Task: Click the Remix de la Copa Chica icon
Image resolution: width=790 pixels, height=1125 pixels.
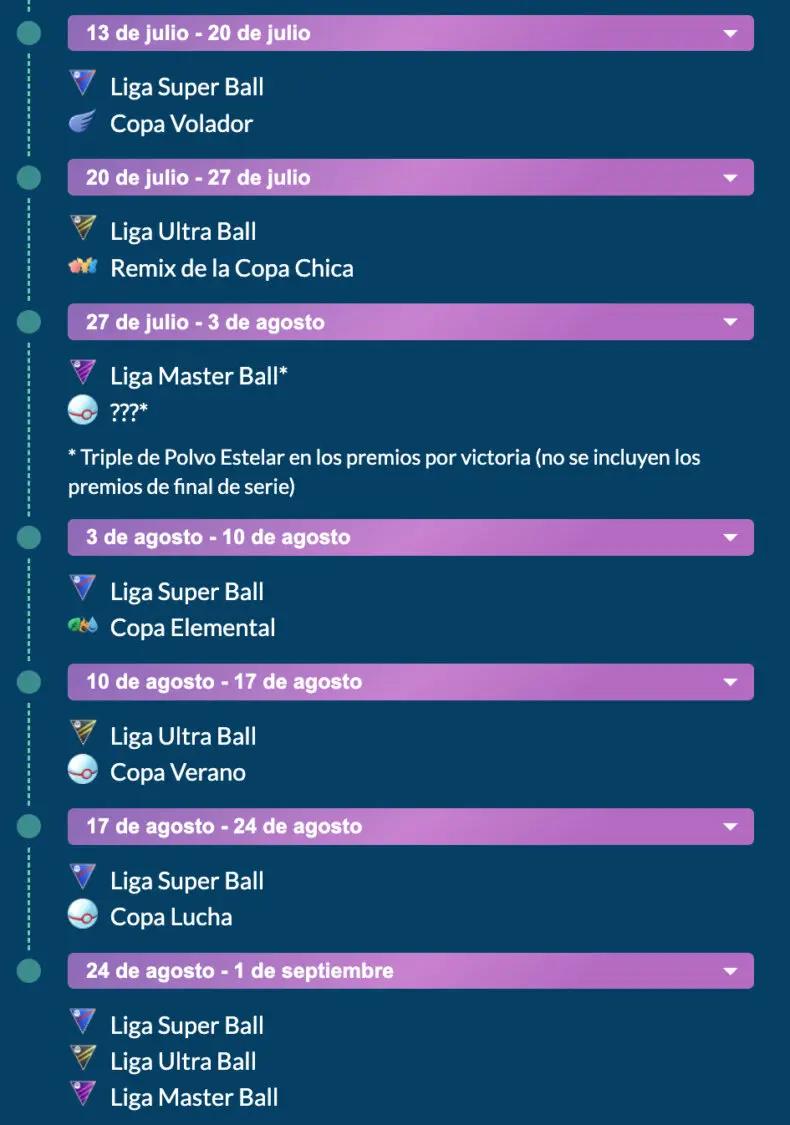Action: pos(83,267)
